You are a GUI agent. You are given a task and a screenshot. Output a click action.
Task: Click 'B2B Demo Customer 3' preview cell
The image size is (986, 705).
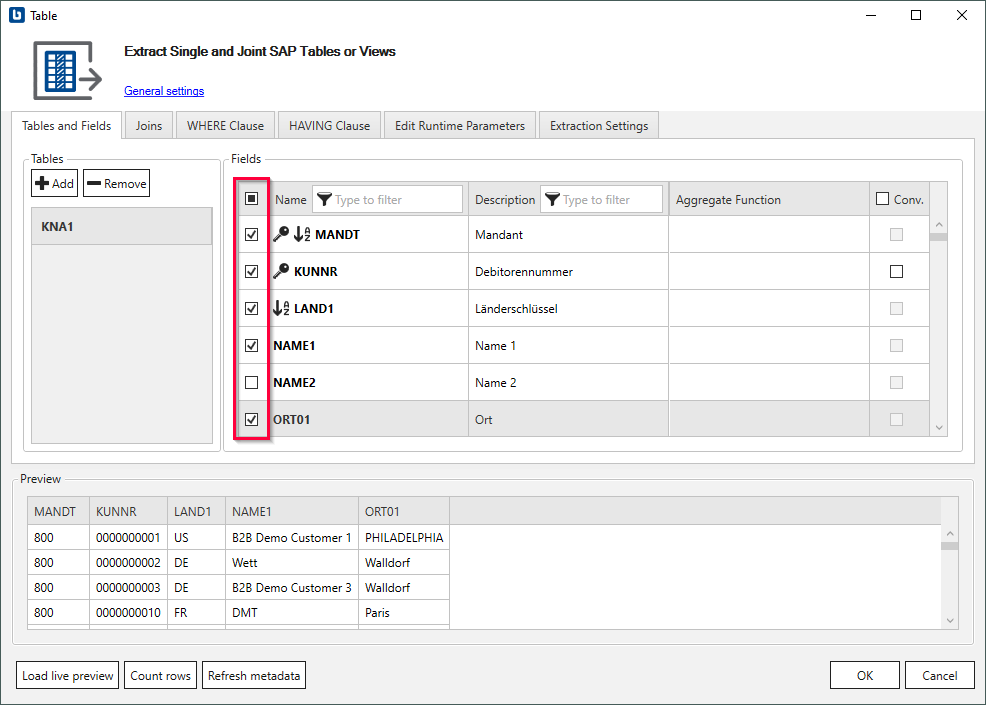point(292,587)
